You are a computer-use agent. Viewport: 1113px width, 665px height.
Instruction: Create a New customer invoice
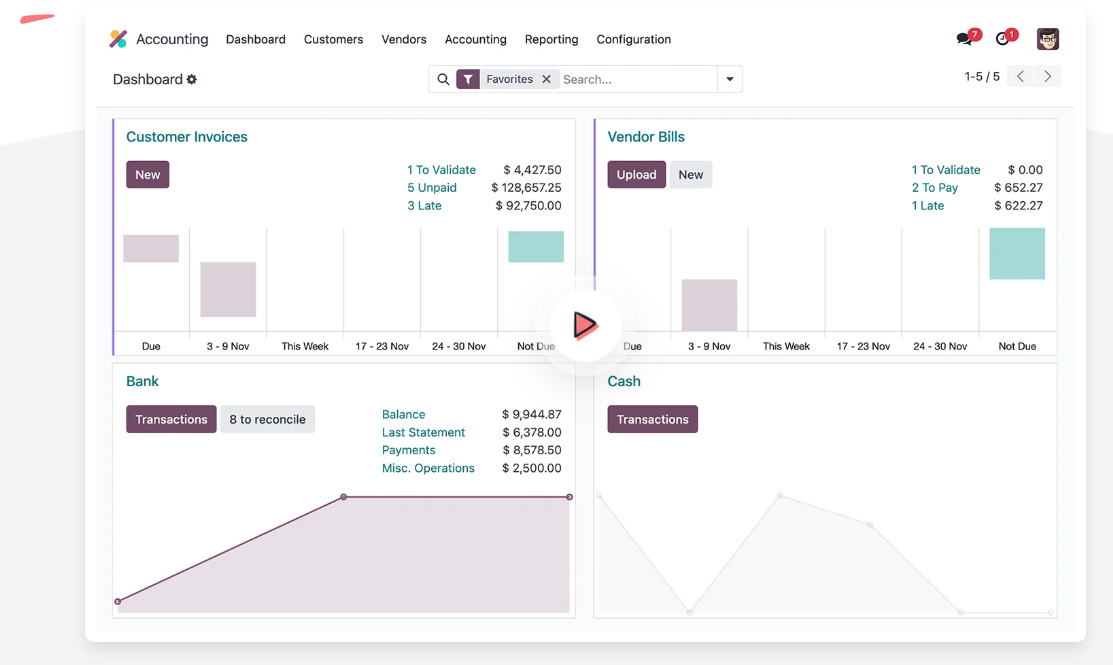tap(148, 175)
